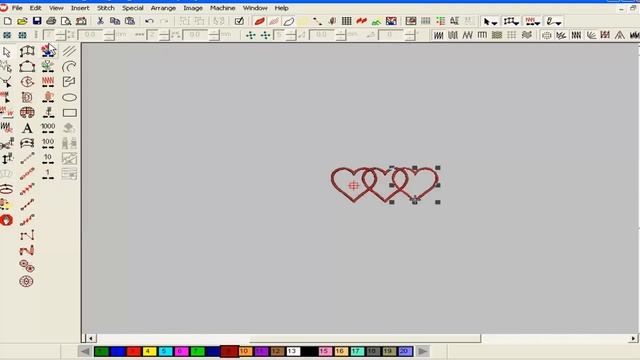The height and width of the screenshot is (360, 640).
Task: Click the green four-arrow move icon
Action: (x=251, y=36)
